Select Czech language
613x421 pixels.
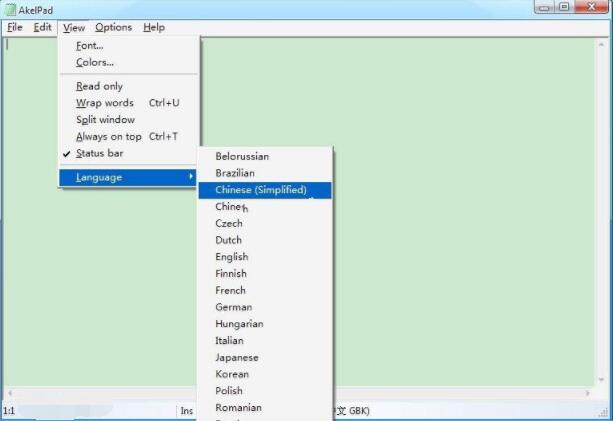click(265, 224)
